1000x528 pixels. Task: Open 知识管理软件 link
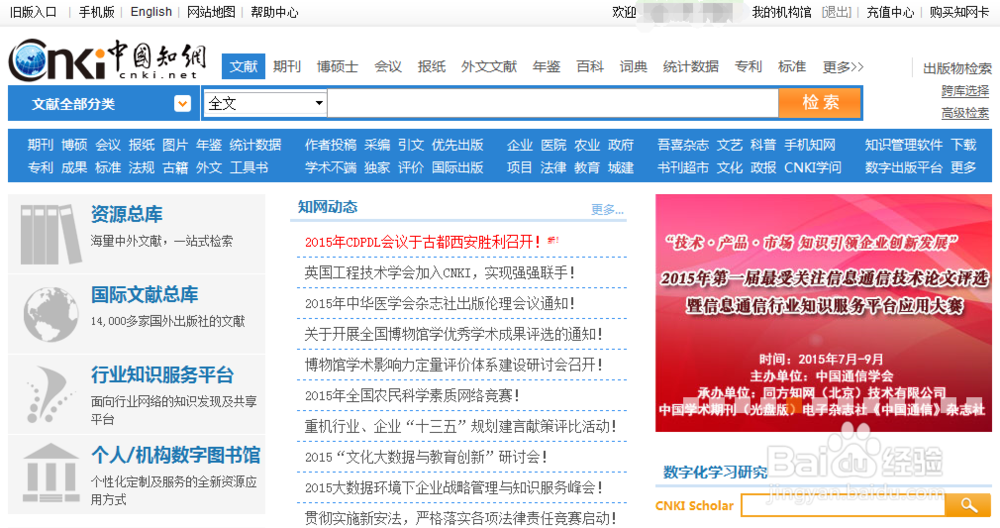click(903, 145)
